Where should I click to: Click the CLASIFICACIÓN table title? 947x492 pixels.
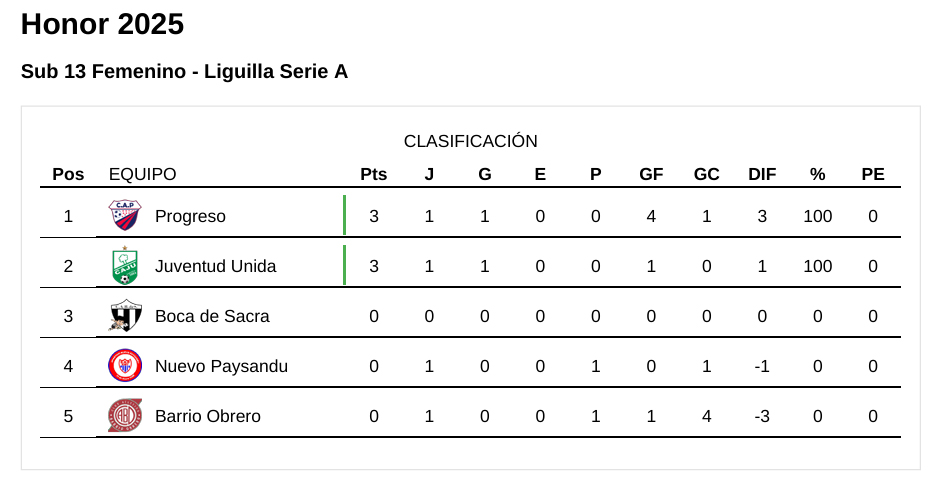coord(470,141)
